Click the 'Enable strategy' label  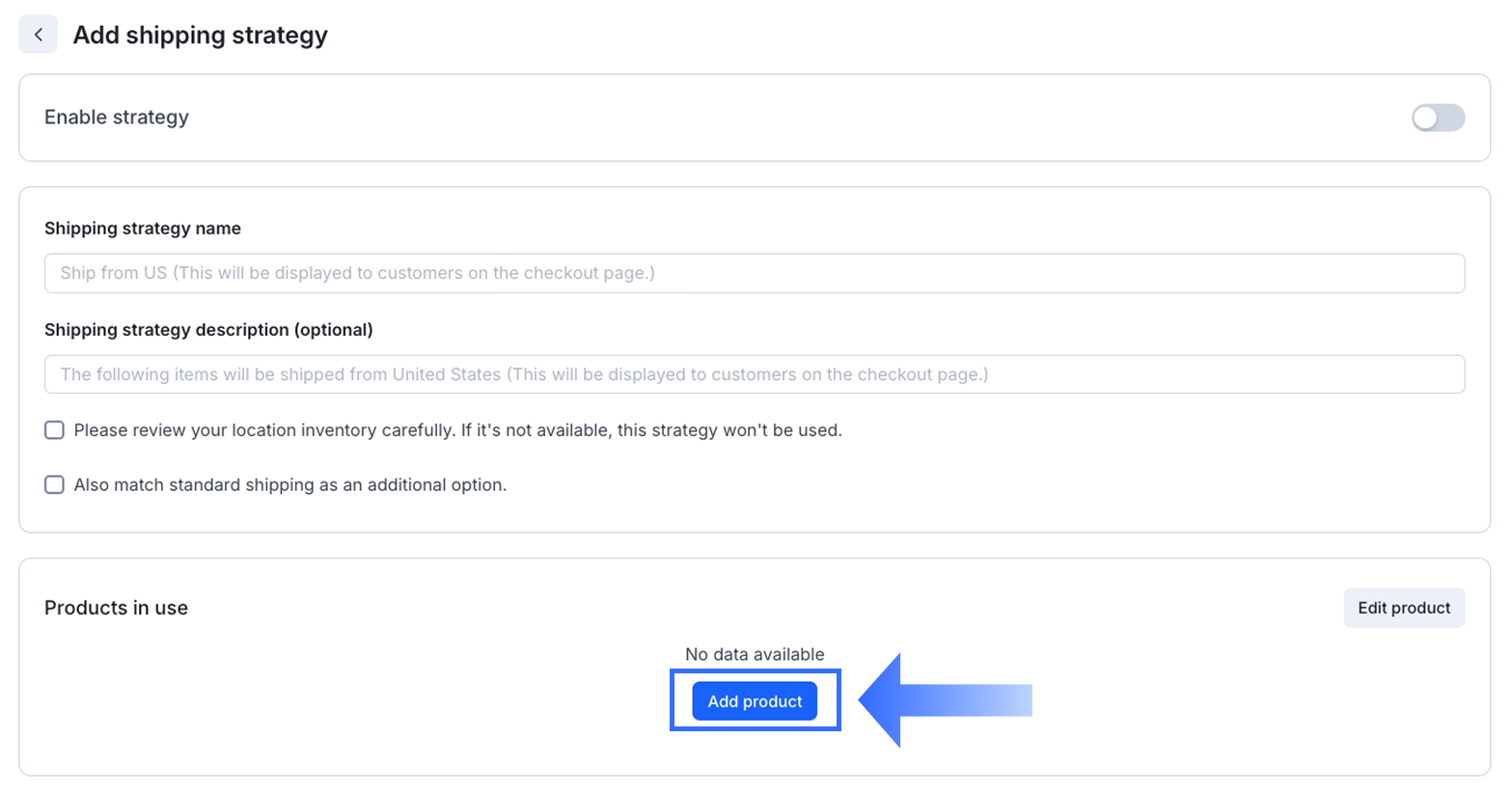(x=117, y=118)
